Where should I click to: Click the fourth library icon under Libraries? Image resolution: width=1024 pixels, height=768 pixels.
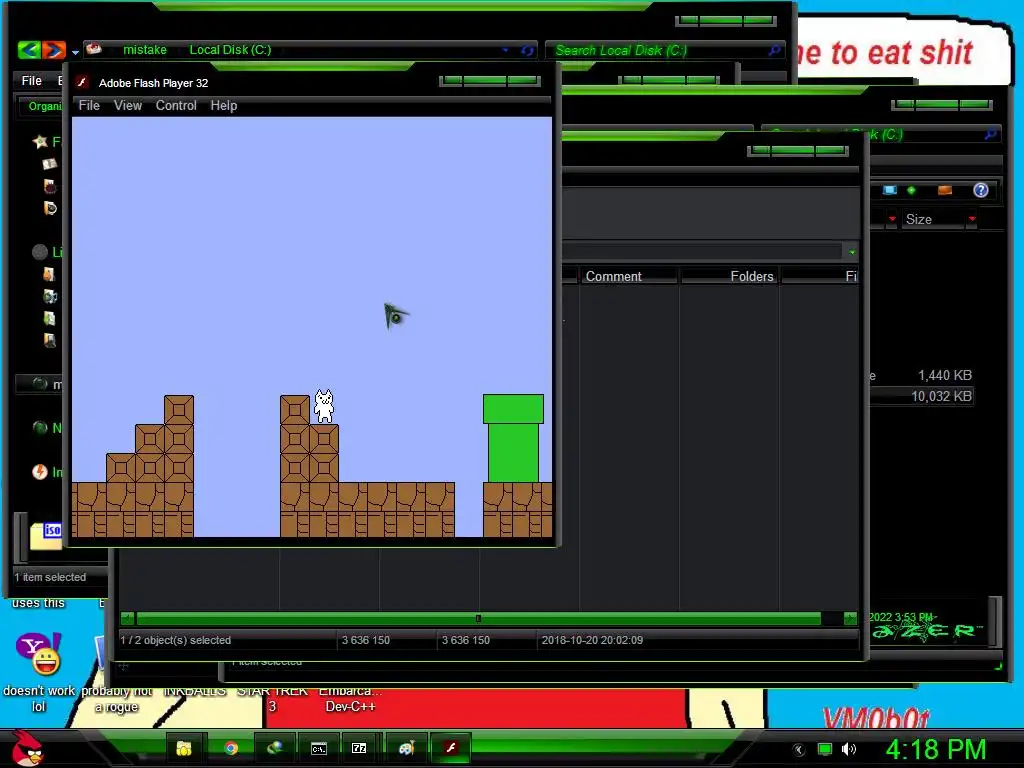50,340
